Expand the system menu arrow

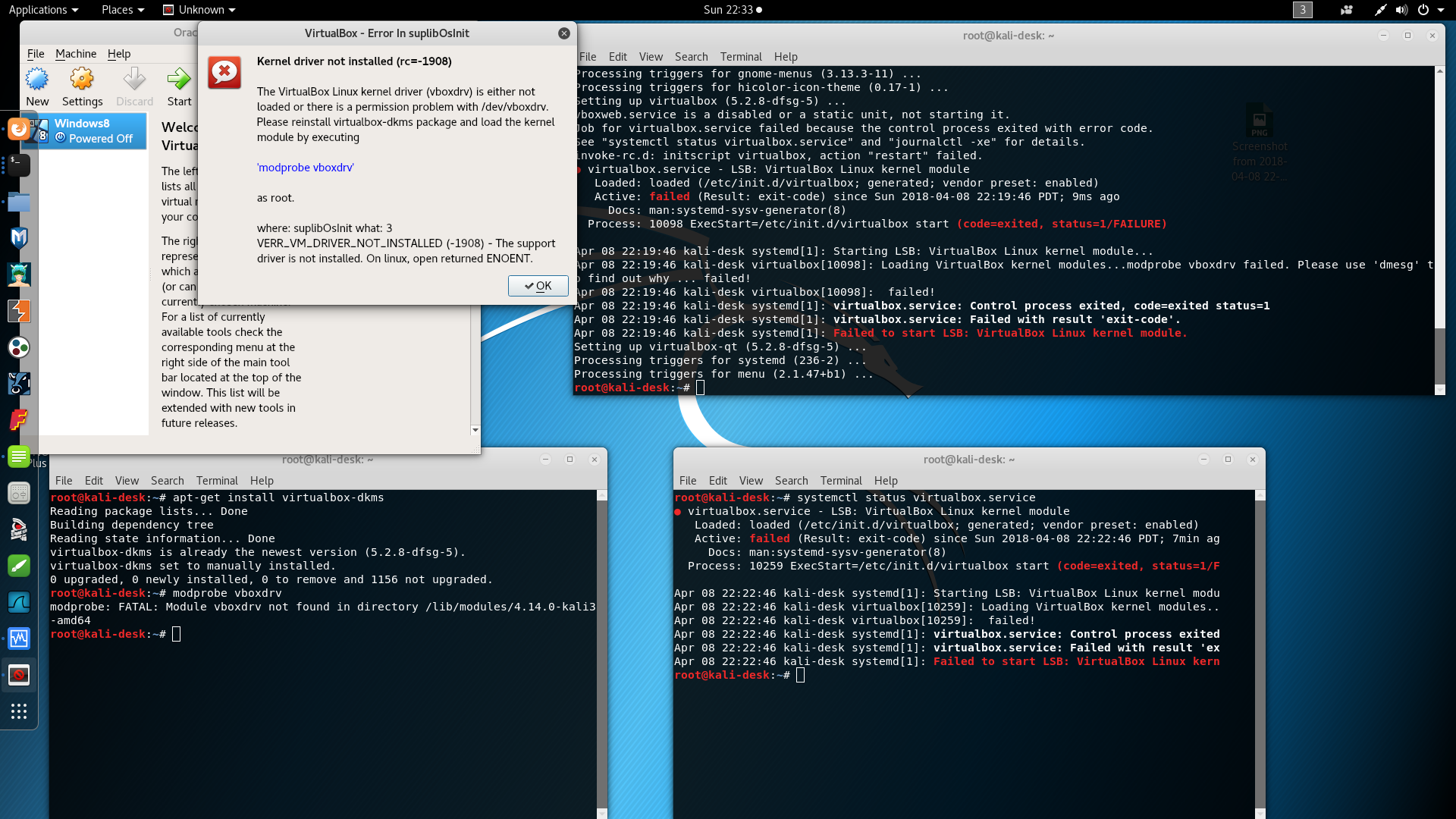tap(1440, 10)
